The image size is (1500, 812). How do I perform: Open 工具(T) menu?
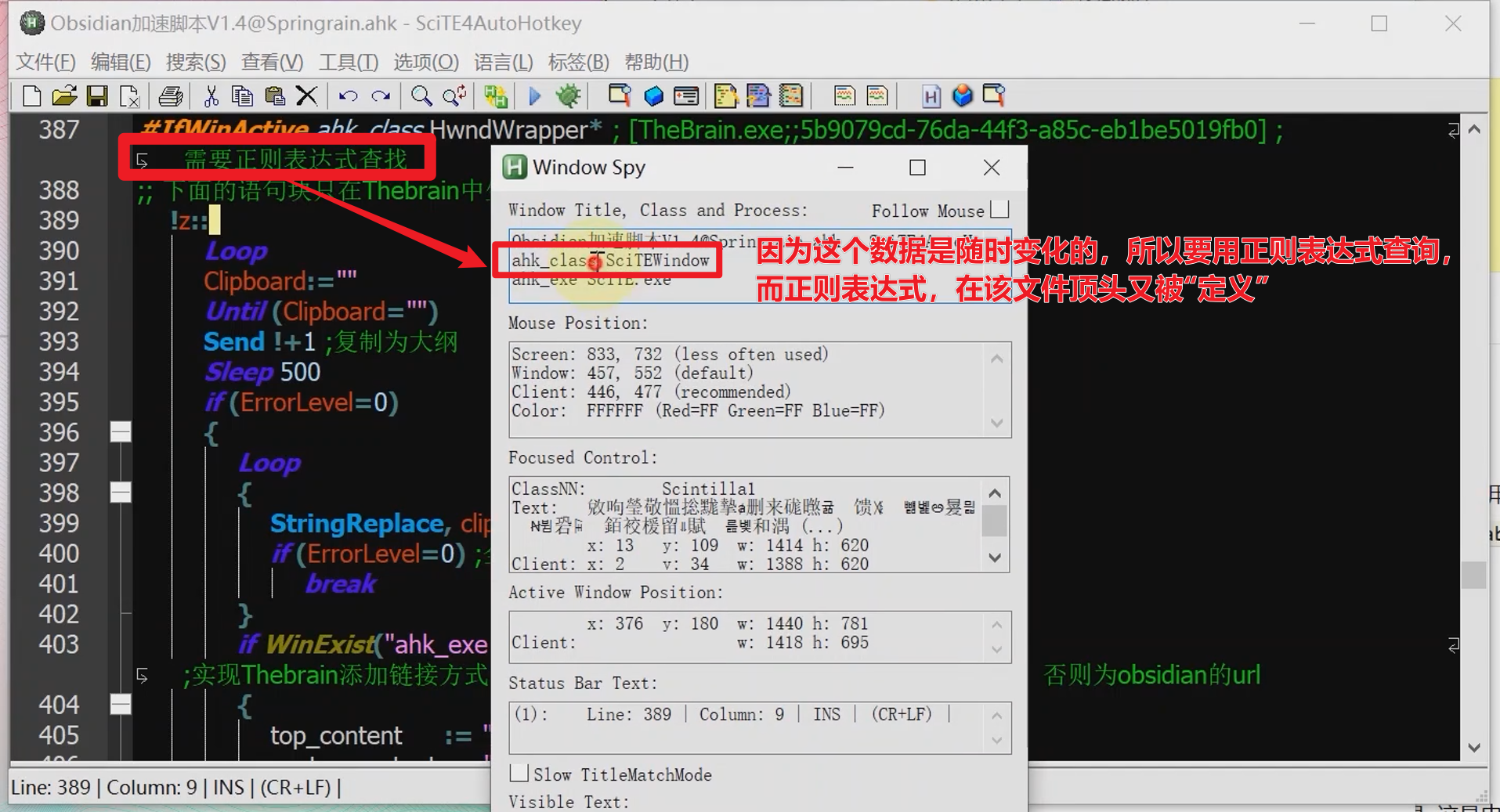[x=348, y=62]
